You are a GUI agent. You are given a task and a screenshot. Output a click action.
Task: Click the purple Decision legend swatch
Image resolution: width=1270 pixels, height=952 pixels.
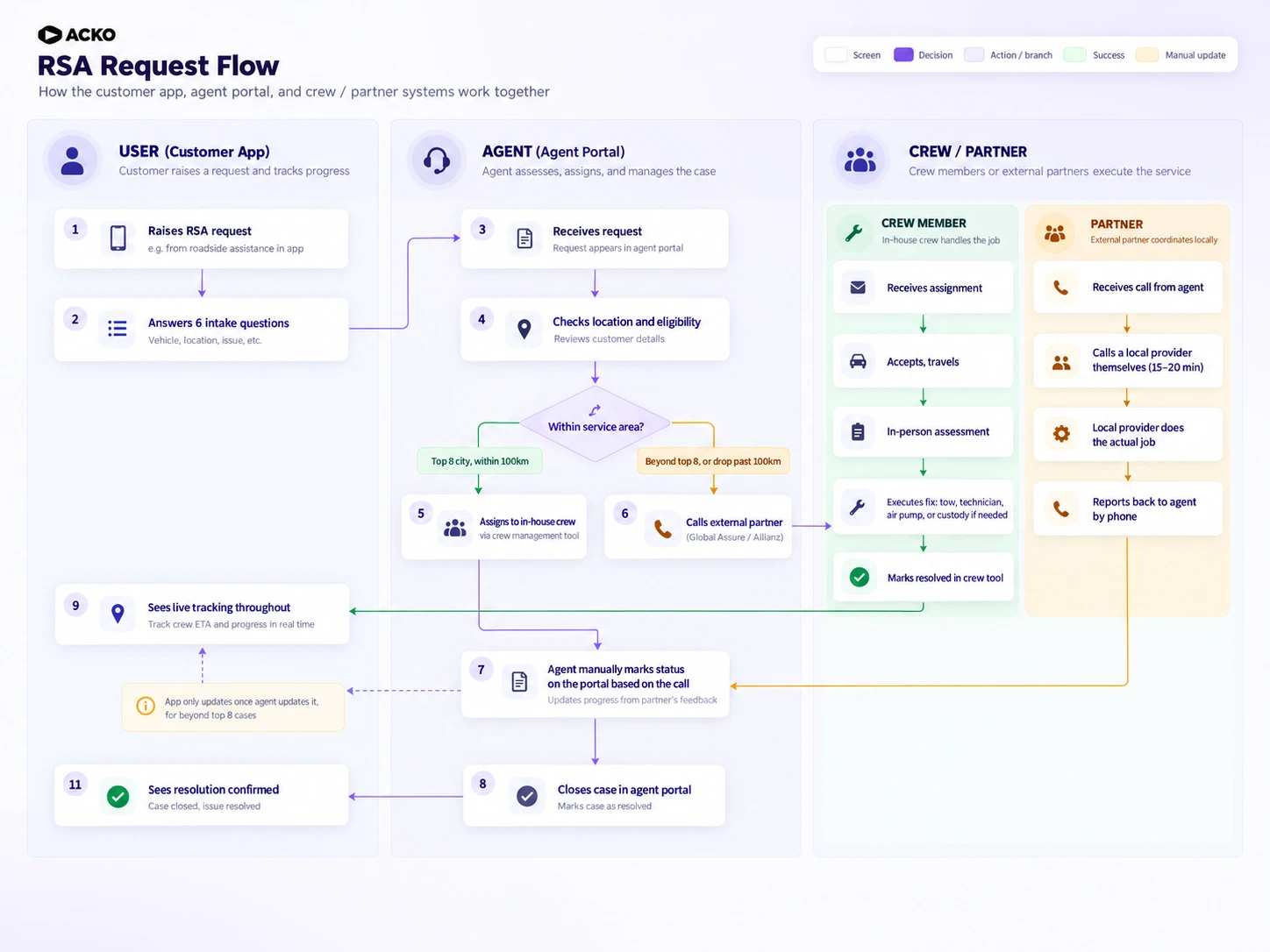tap(903, 54)
